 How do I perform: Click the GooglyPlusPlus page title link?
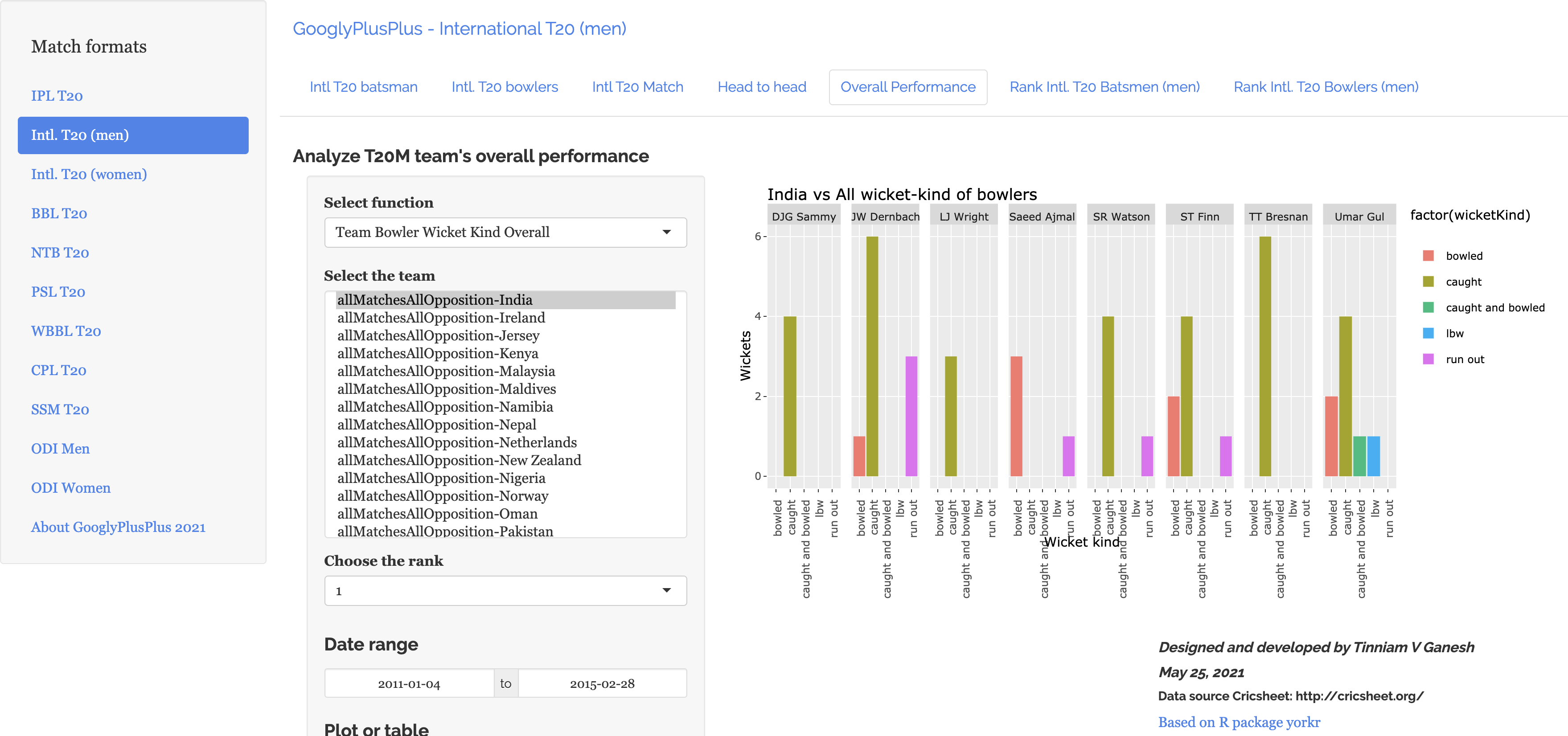(x=459, y=29)
